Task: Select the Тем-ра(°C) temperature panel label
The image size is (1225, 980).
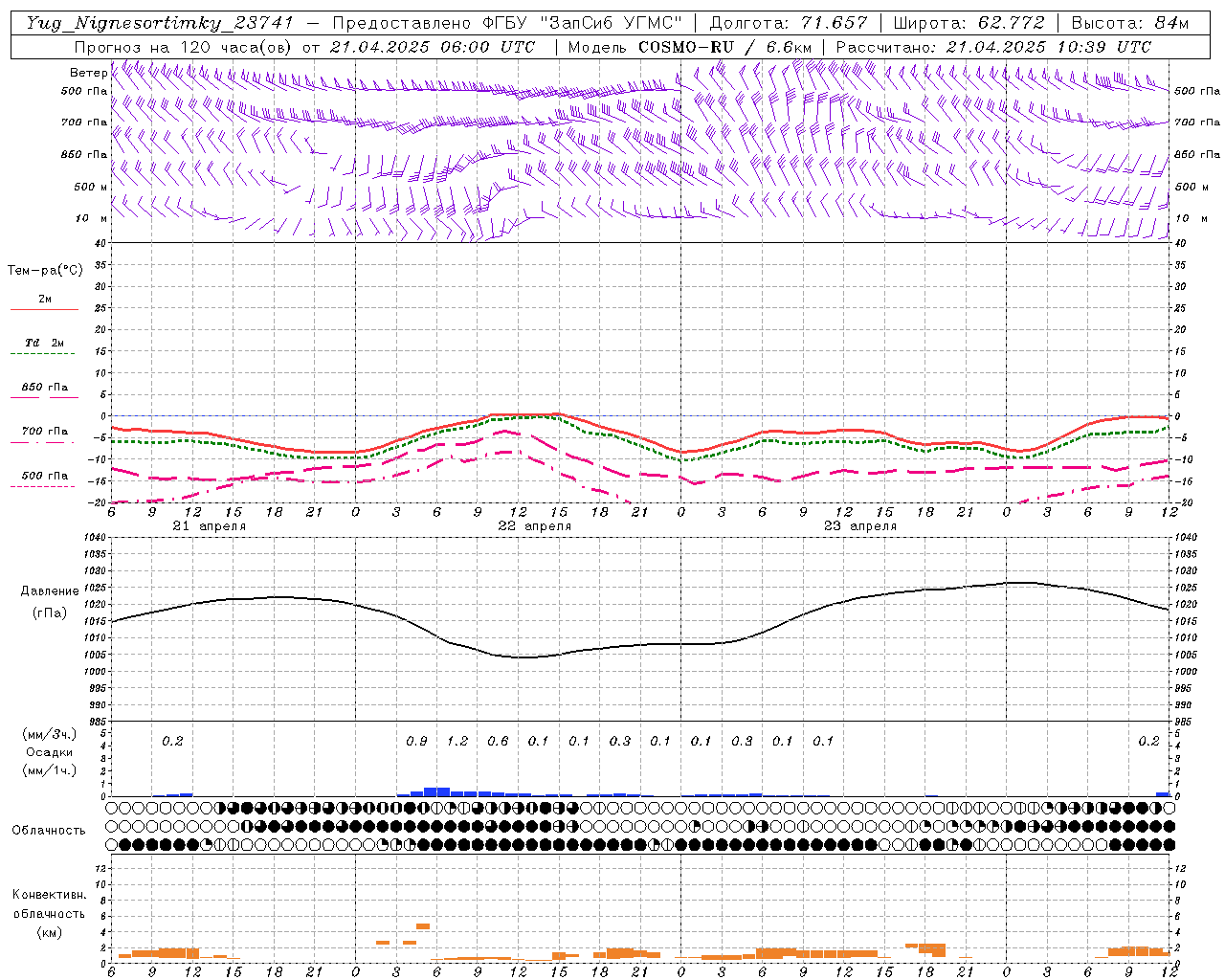Action: [x=45, y=271]
